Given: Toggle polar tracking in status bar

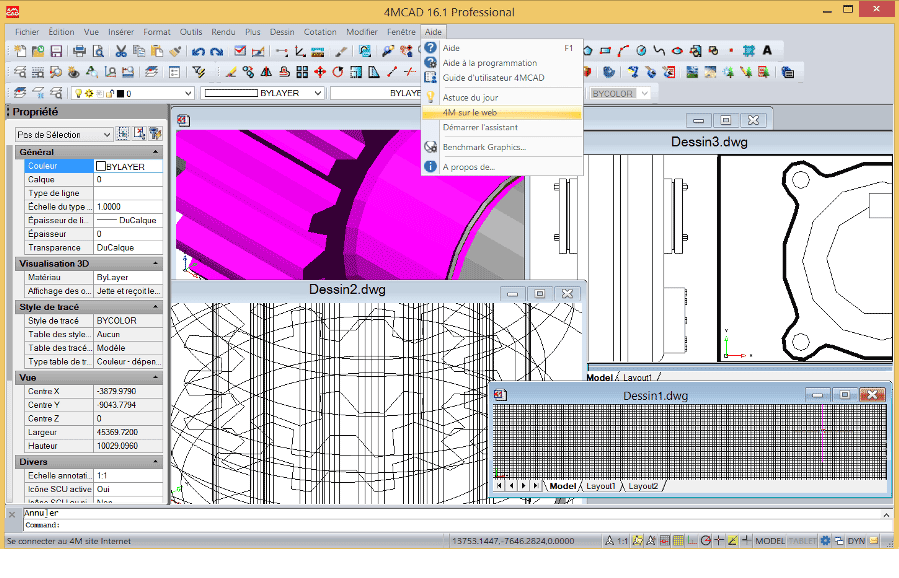Looking at the screenshot, I should point(706,540).
